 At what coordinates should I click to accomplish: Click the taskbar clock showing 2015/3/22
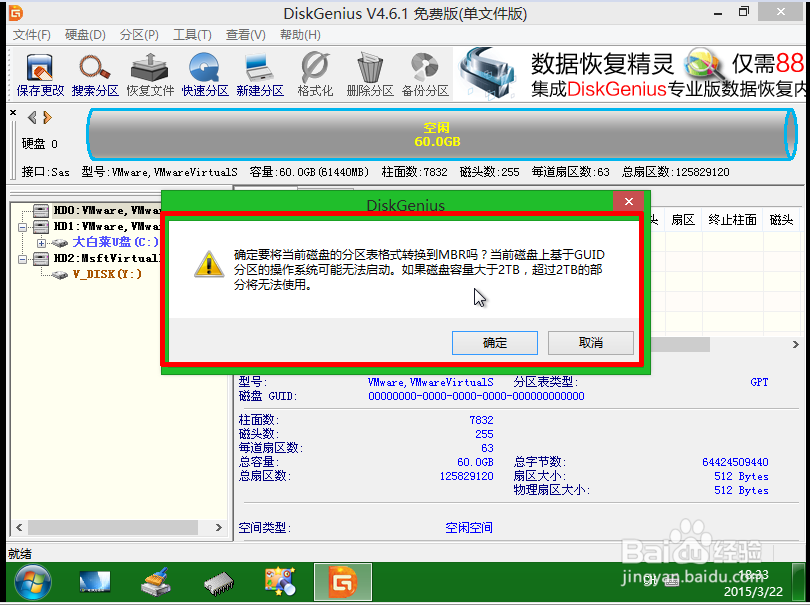[753, 583]
